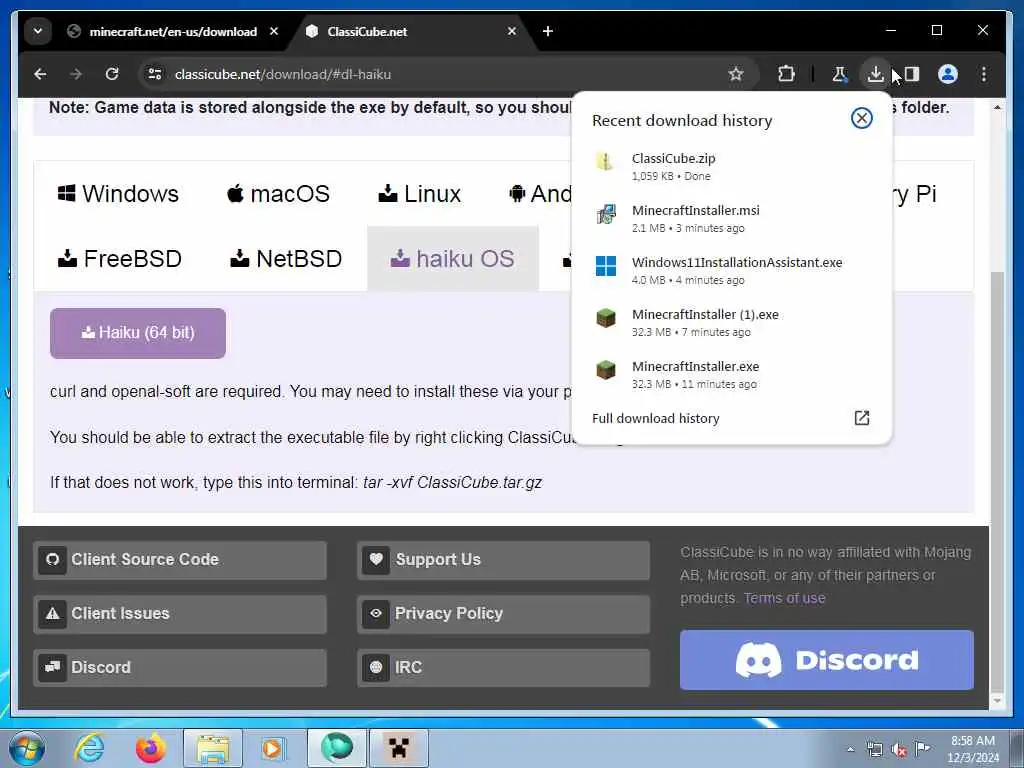Close the Recent download history popup
The height and width of the screenshot is (768, 1024).
(862, 118)
